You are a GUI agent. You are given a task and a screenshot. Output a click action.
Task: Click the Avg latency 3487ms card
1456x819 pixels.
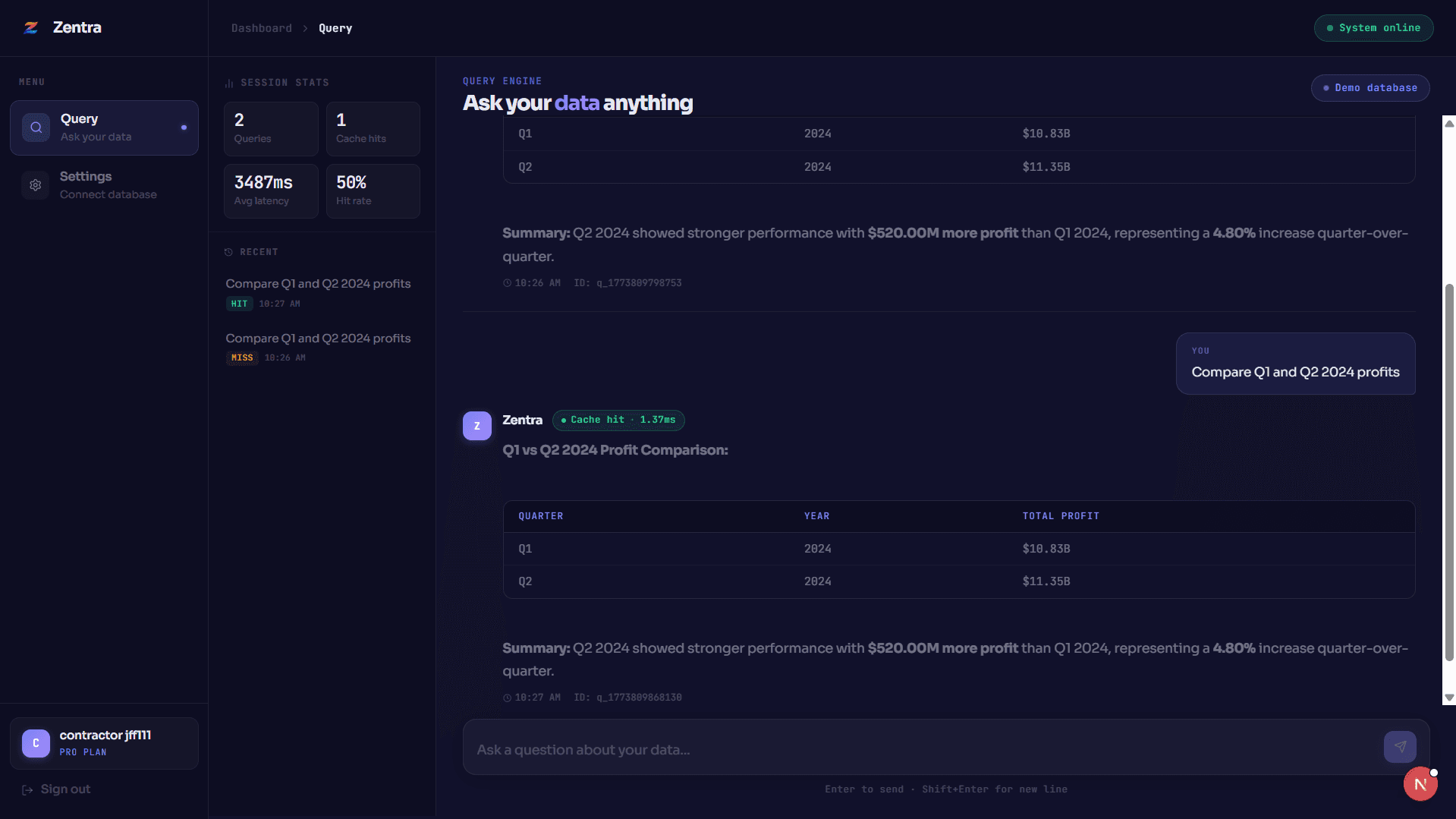point(271,191)
